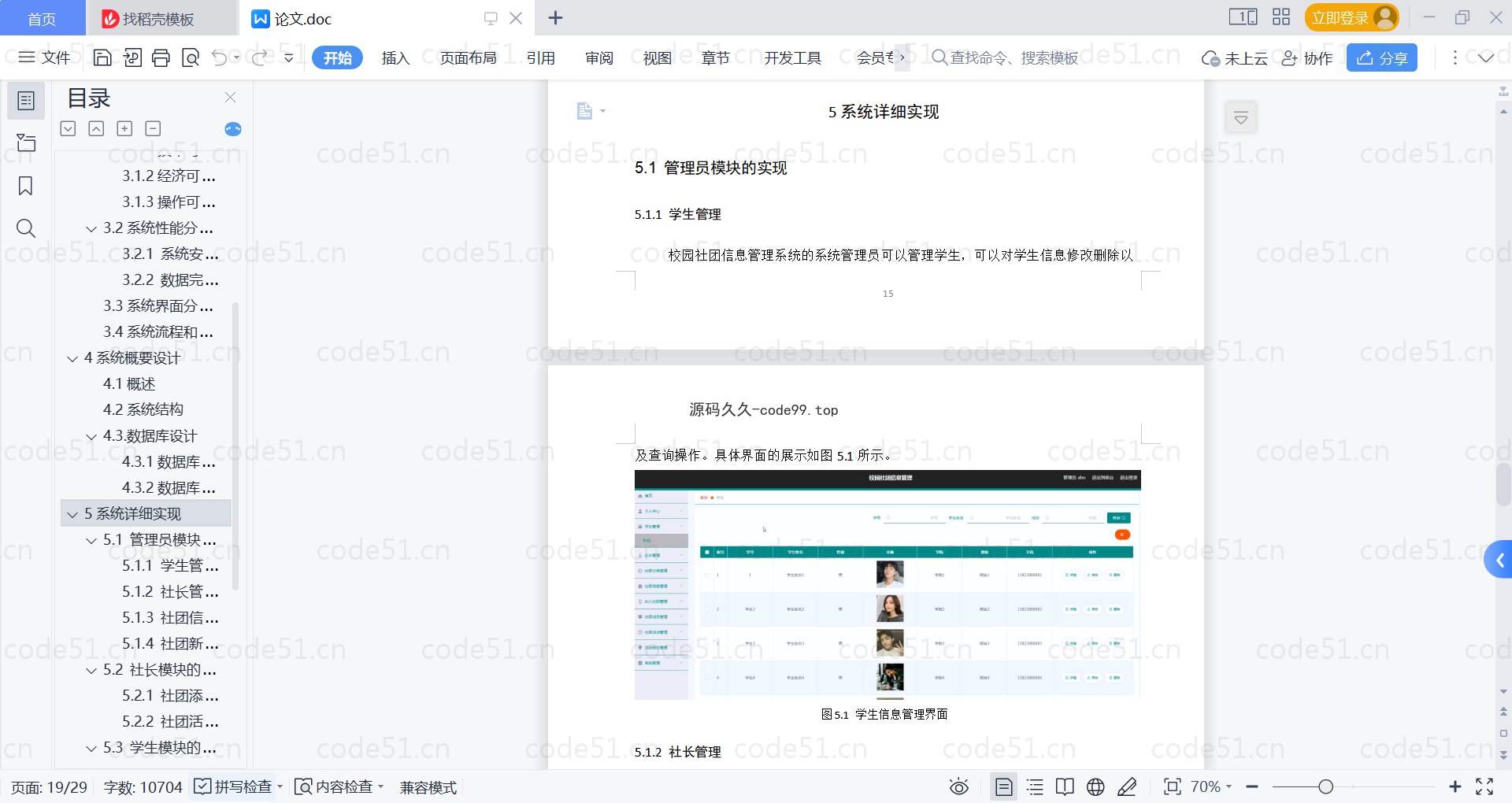Image resolution: width=1512 pixels, height=803 pixels.
Task: Click the search command input field
Action: (1006, 57)
